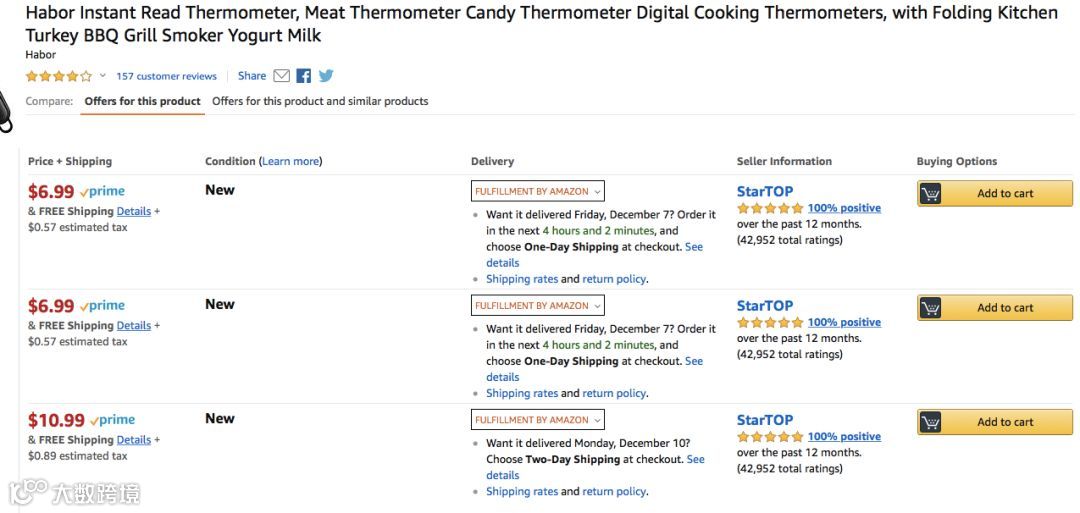Open the first offer's '100% positive' rating link
The image size is (1080, 513).
click(844, 208)
